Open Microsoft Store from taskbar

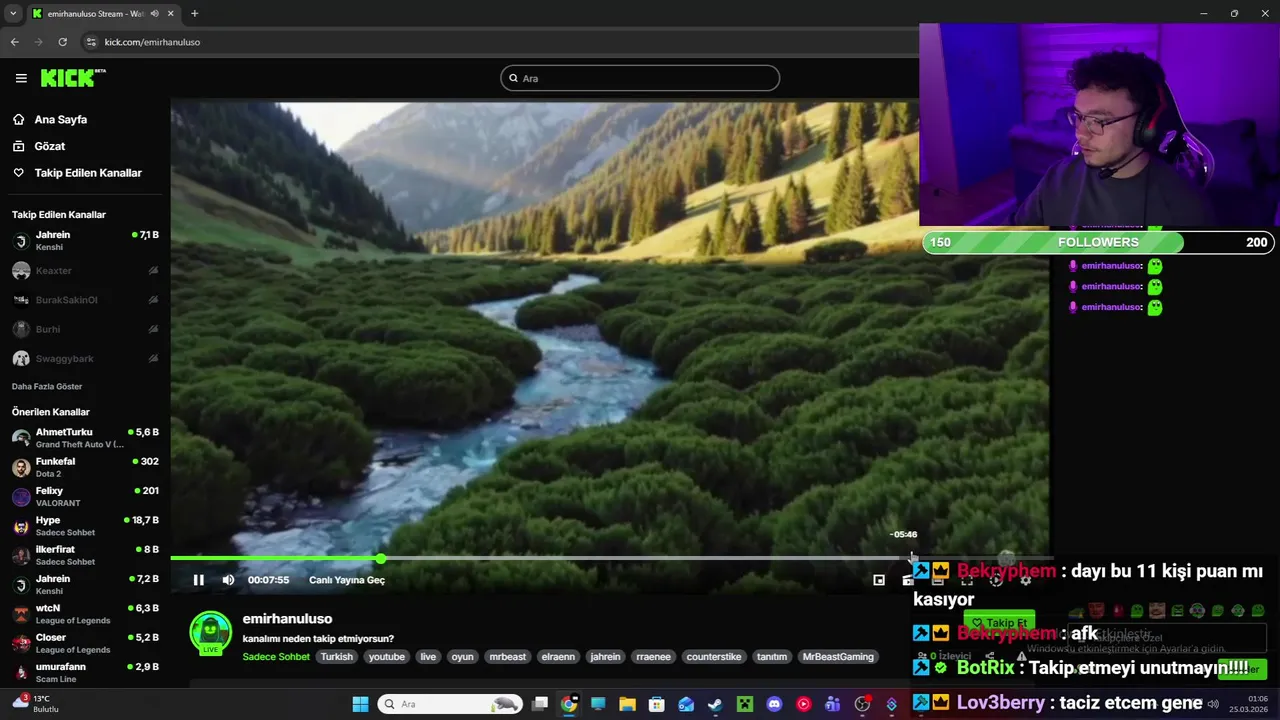point(657,704)
